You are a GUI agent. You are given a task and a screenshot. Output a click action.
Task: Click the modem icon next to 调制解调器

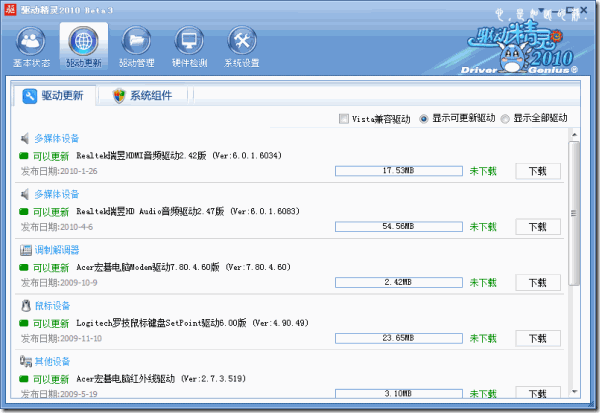26,250
